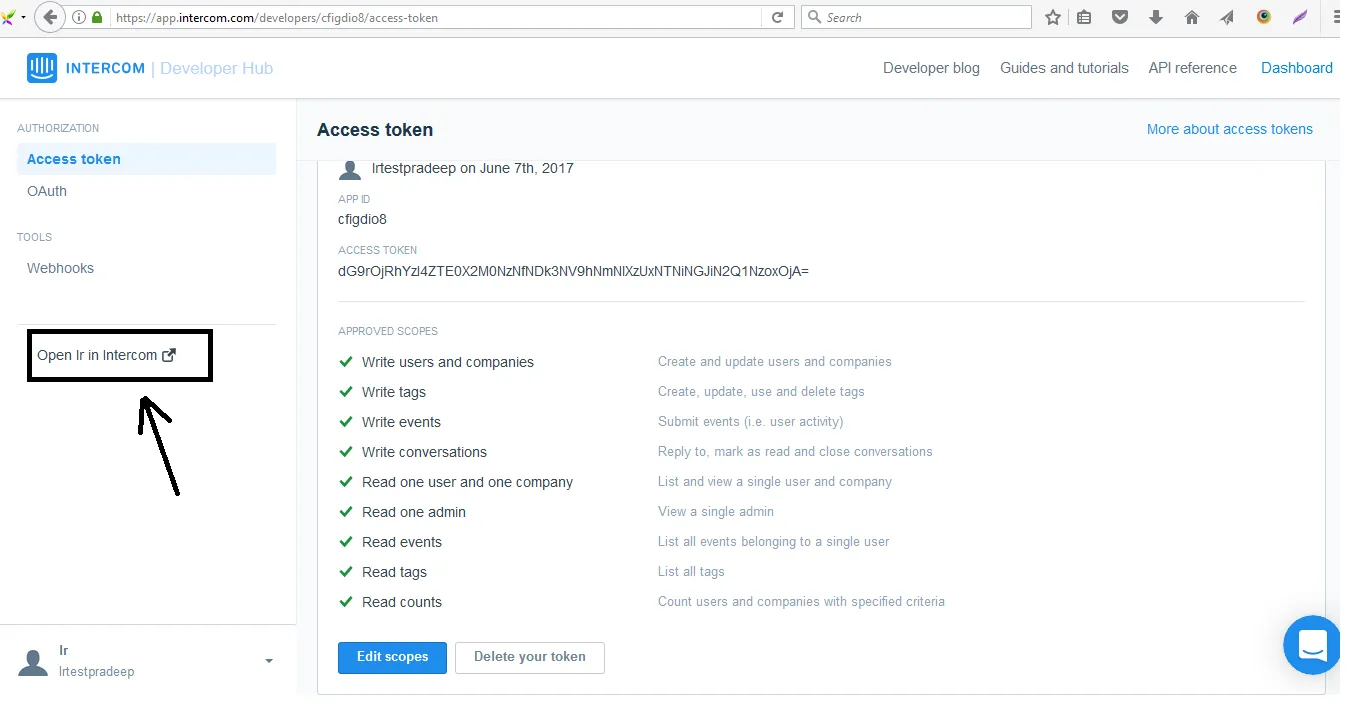Click Open lr in Intercom link
This screenshot has height=720, width=1365.
tap(106, 355)
